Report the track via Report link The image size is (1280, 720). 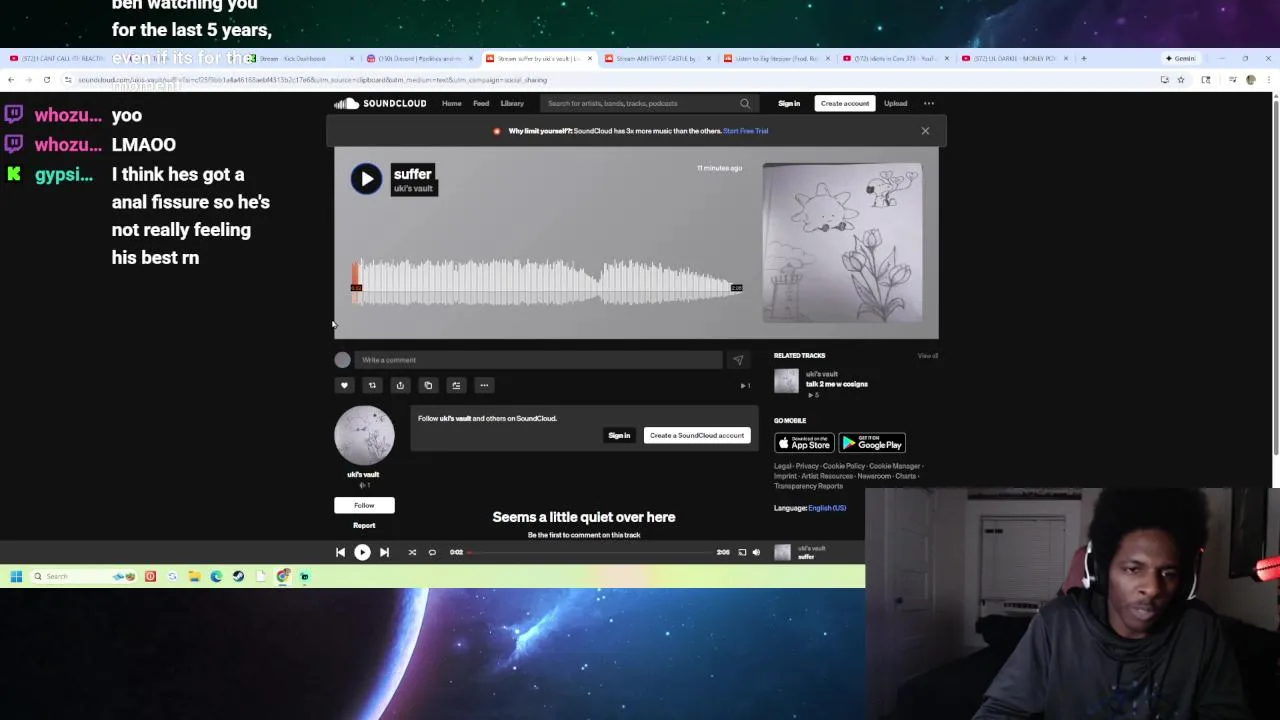point(364,525)
